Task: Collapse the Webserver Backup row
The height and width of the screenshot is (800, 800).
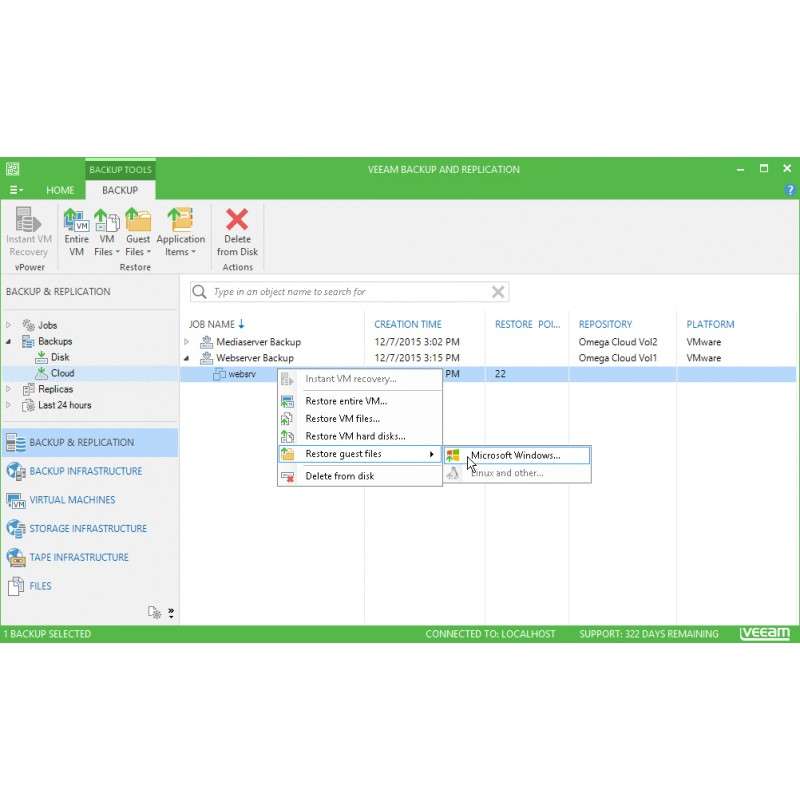Action: (x=187, y=358)
